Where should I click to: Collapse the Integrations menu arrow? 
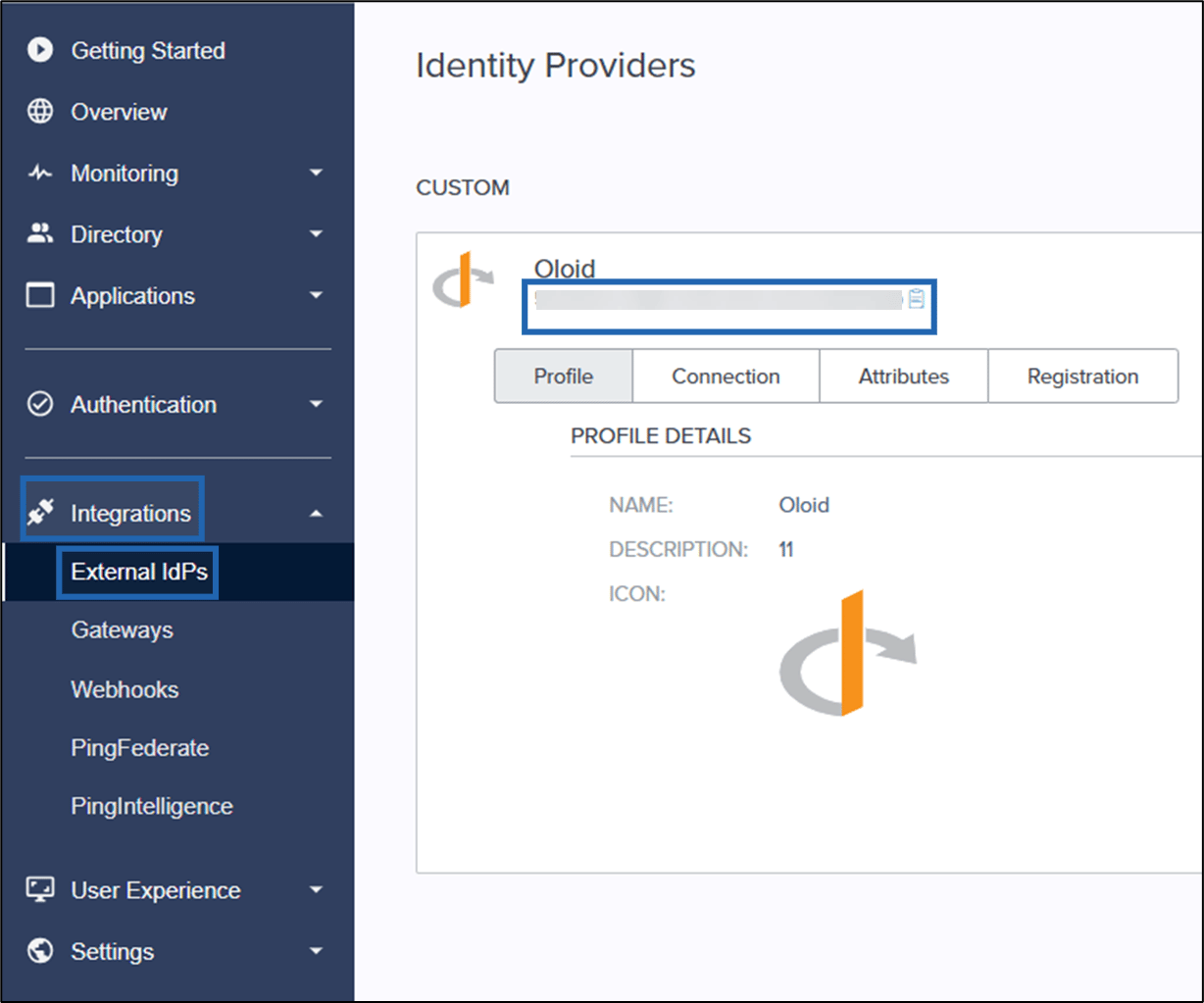[x=316, y=513]
